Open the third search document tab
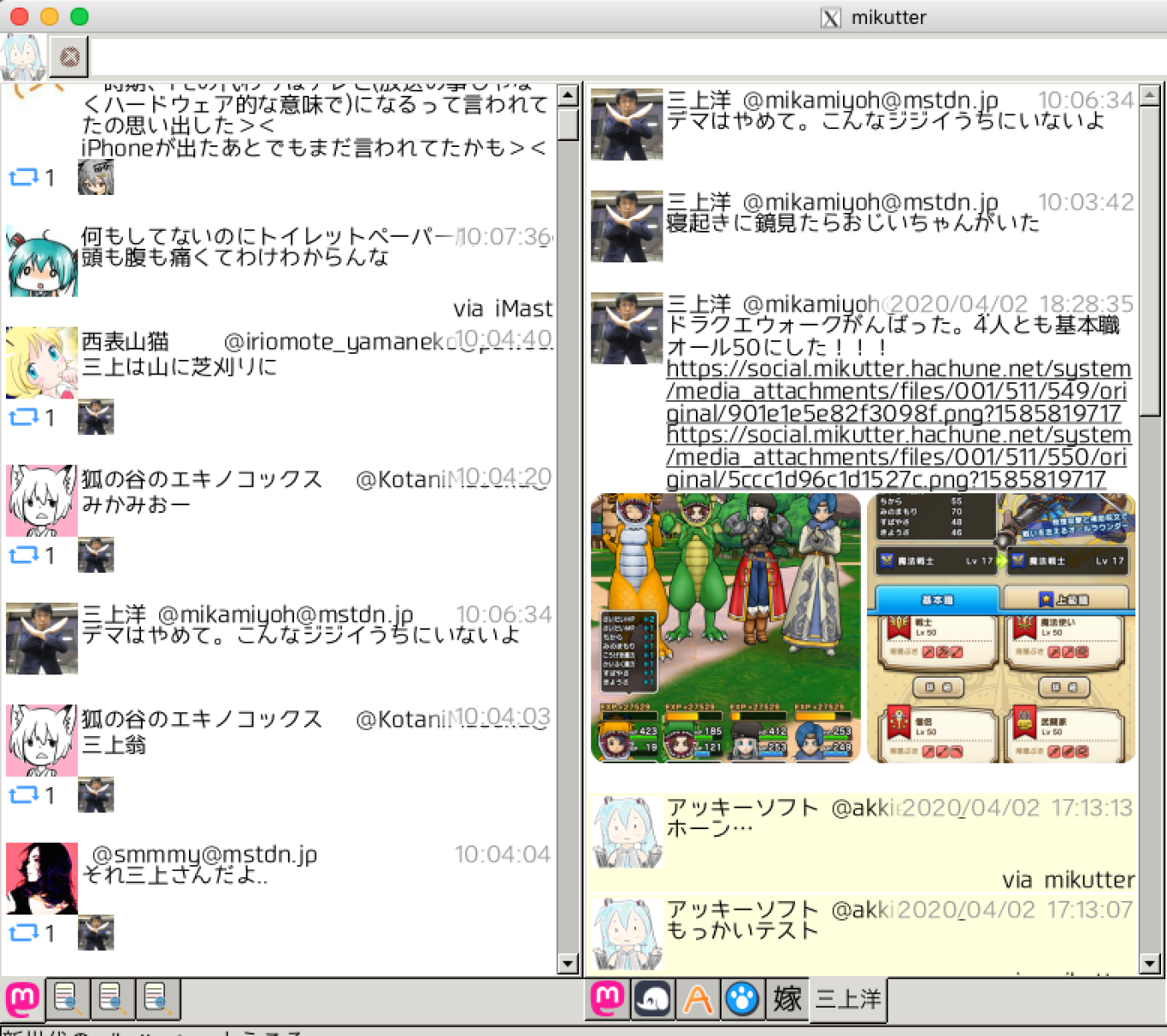1167x1036 pixels. (157, 999)
